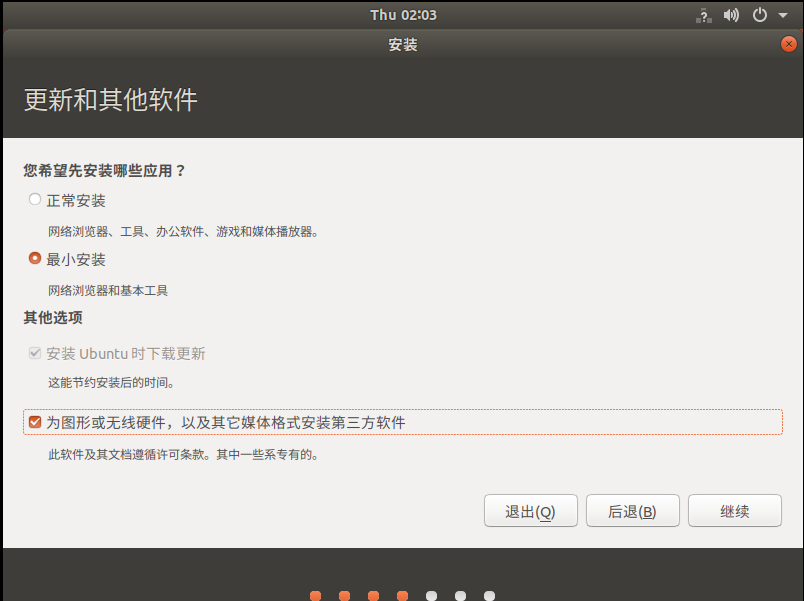The height and width of the screenshot is (601, 804).
Task: Toggle third-party software 为图形或无线硬件 checkbox
Action: pyautogui.click(x=35, y=422)
